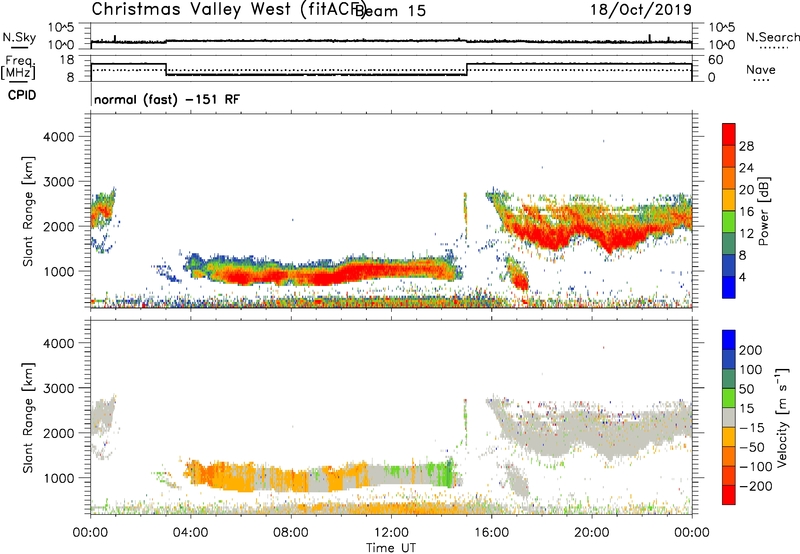Viewport: 800px width, 554px height.
Task: Click the '18' frequency axis value
Action: [x=67, y=60]
